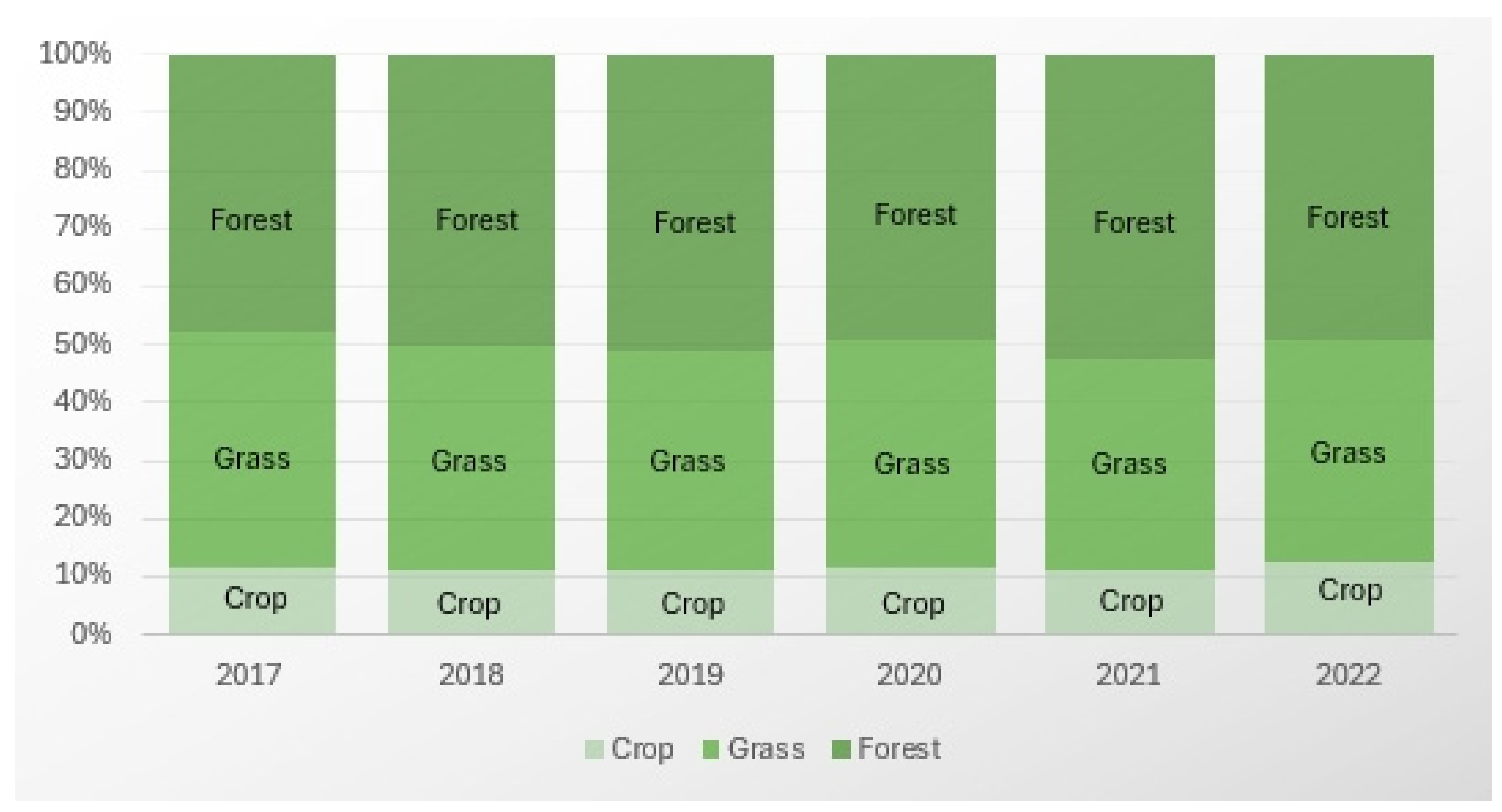The image size is (1502, 812).
Task: Click the 0% y-axis label
Action: click(90, 634)
